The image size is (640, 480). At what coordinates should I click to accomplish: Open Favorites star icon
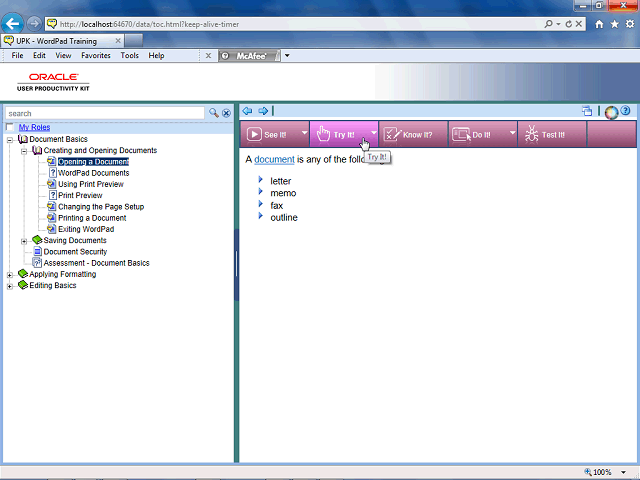tap(615, 24)
